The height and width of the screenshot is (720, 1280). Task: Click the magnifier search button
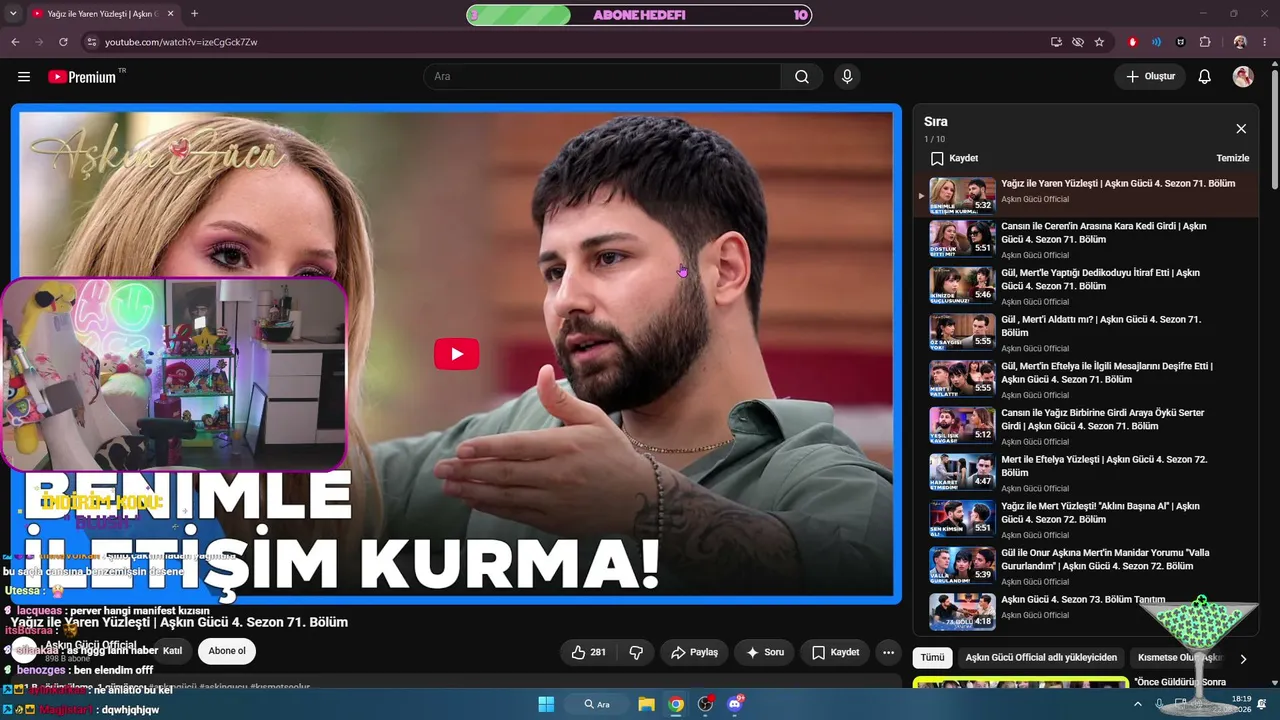802,77
